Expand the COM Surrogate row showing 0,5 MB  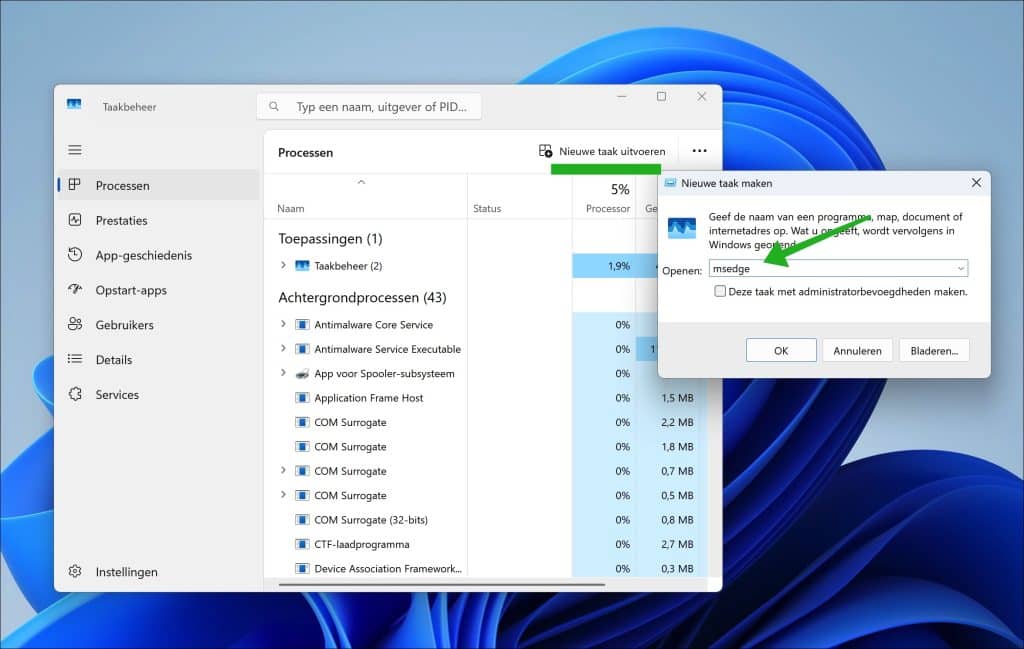[x=283, y=495]
